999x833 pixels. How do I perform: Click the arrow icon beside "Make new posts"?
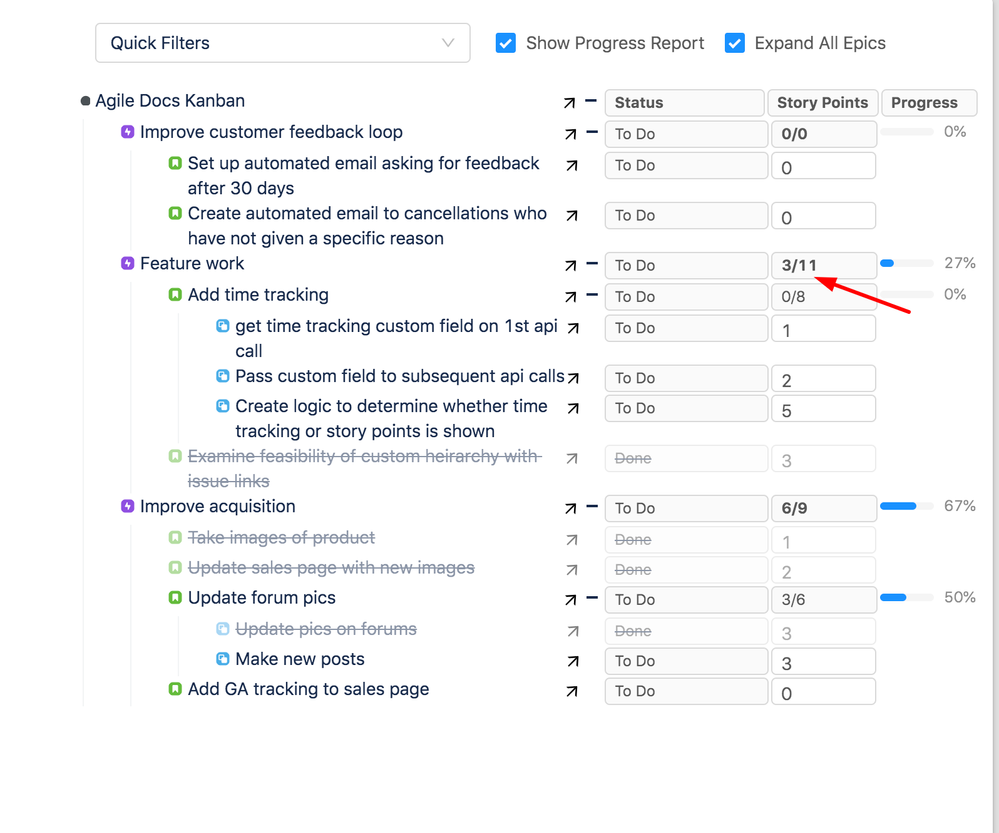pos(573,660)
